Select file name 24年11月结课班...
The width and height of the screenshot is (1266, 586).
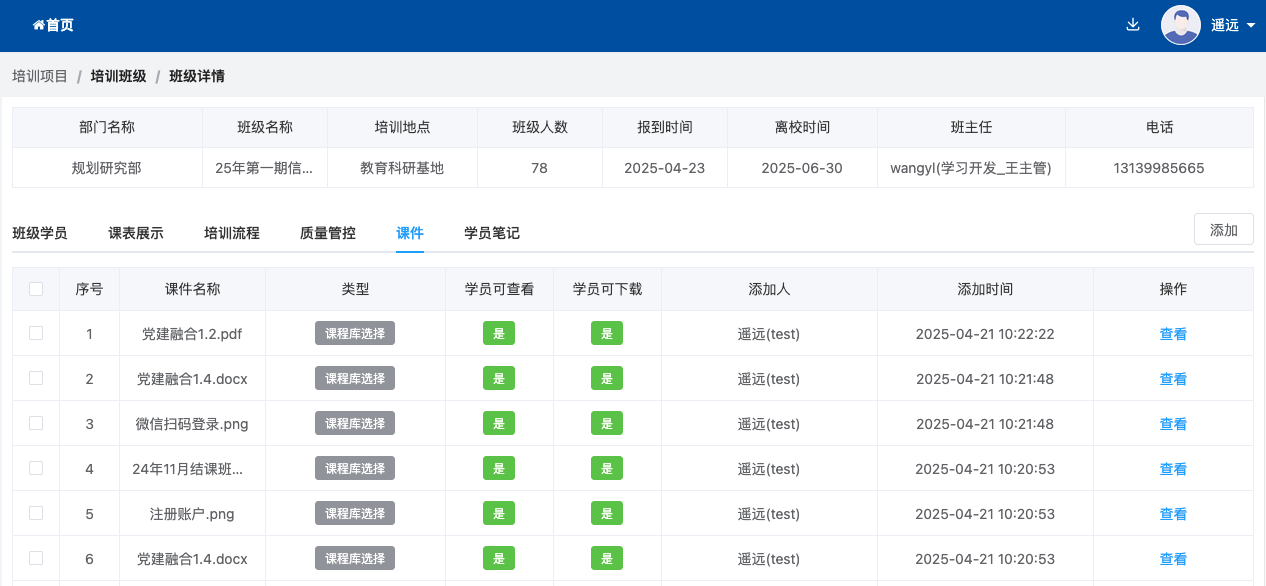188,469
